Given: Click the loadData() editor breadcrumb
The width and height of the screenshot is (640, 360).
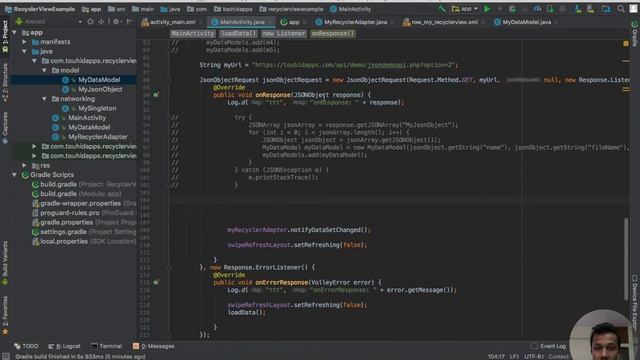Looking at the screenshot, I should click(238, 33).
